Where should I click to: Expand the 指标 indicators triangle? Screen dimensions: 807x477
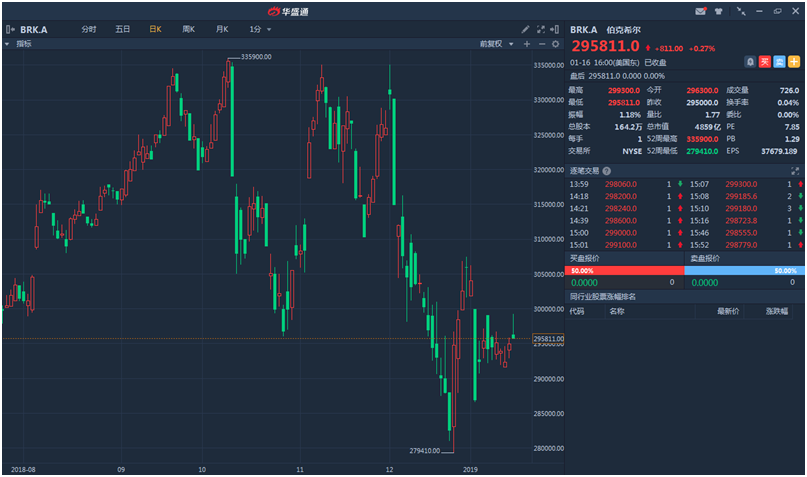[7, 44]
